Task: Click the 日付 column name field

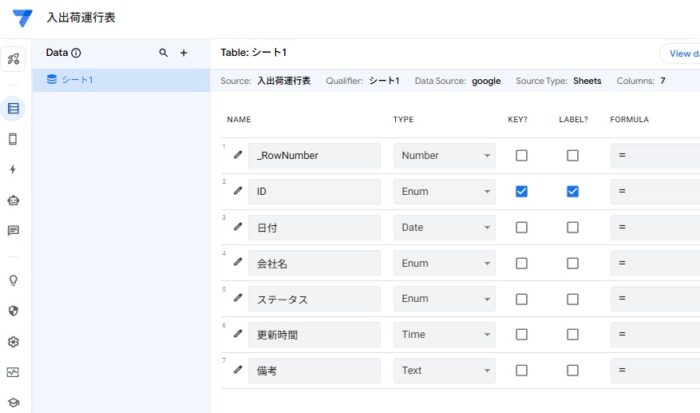Action: [314, 228]
